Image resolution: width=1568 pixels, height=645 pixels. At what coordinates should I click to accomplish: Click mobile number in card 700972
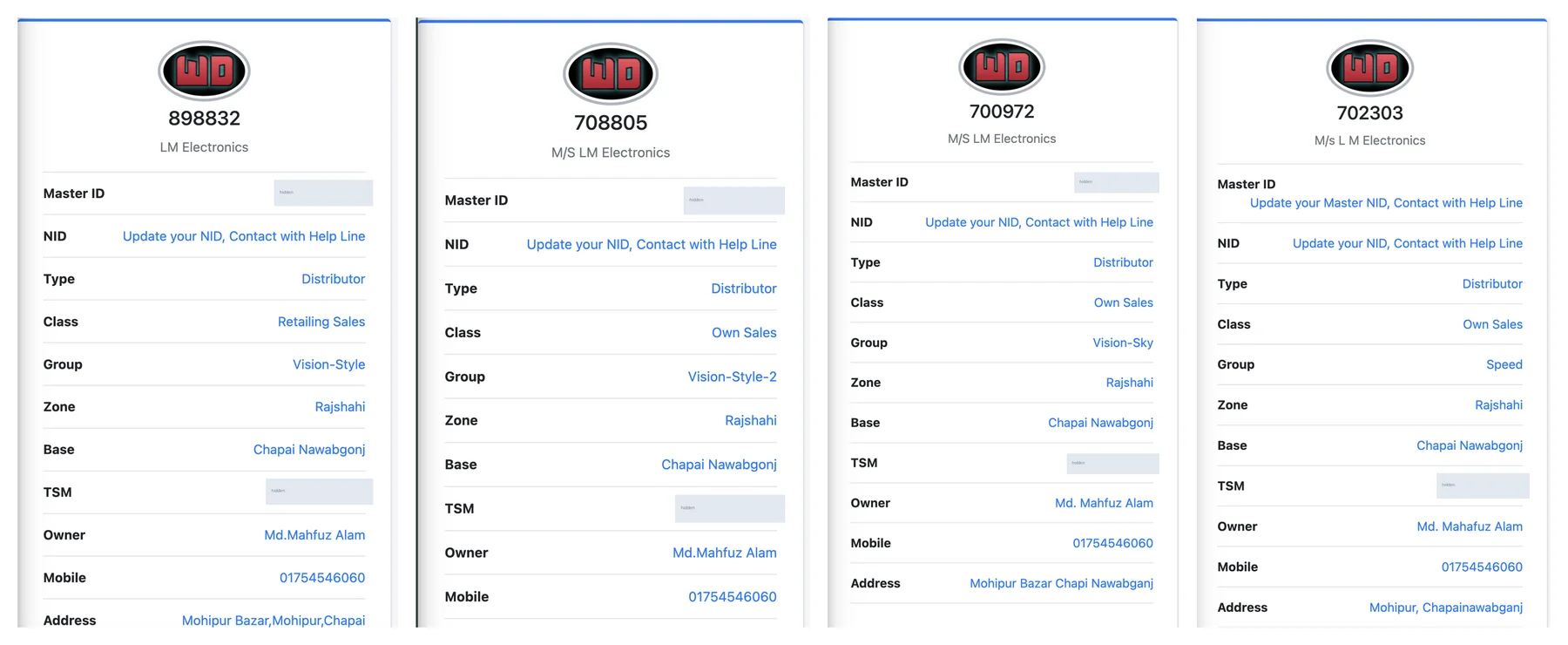1112,543
